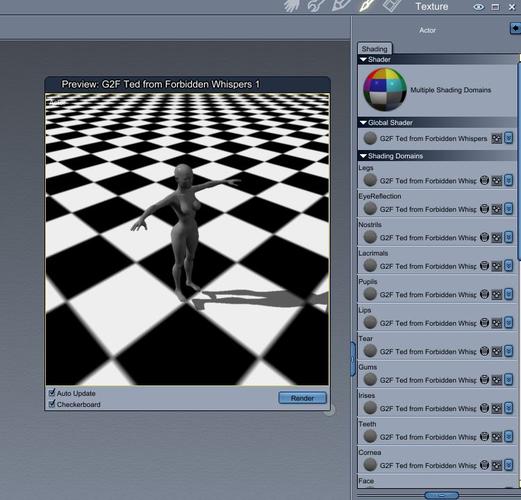Screen dimensions: 521x500
Task: Delete the Lacrimals domain with trash icon
Action: (x=484, y=266)
